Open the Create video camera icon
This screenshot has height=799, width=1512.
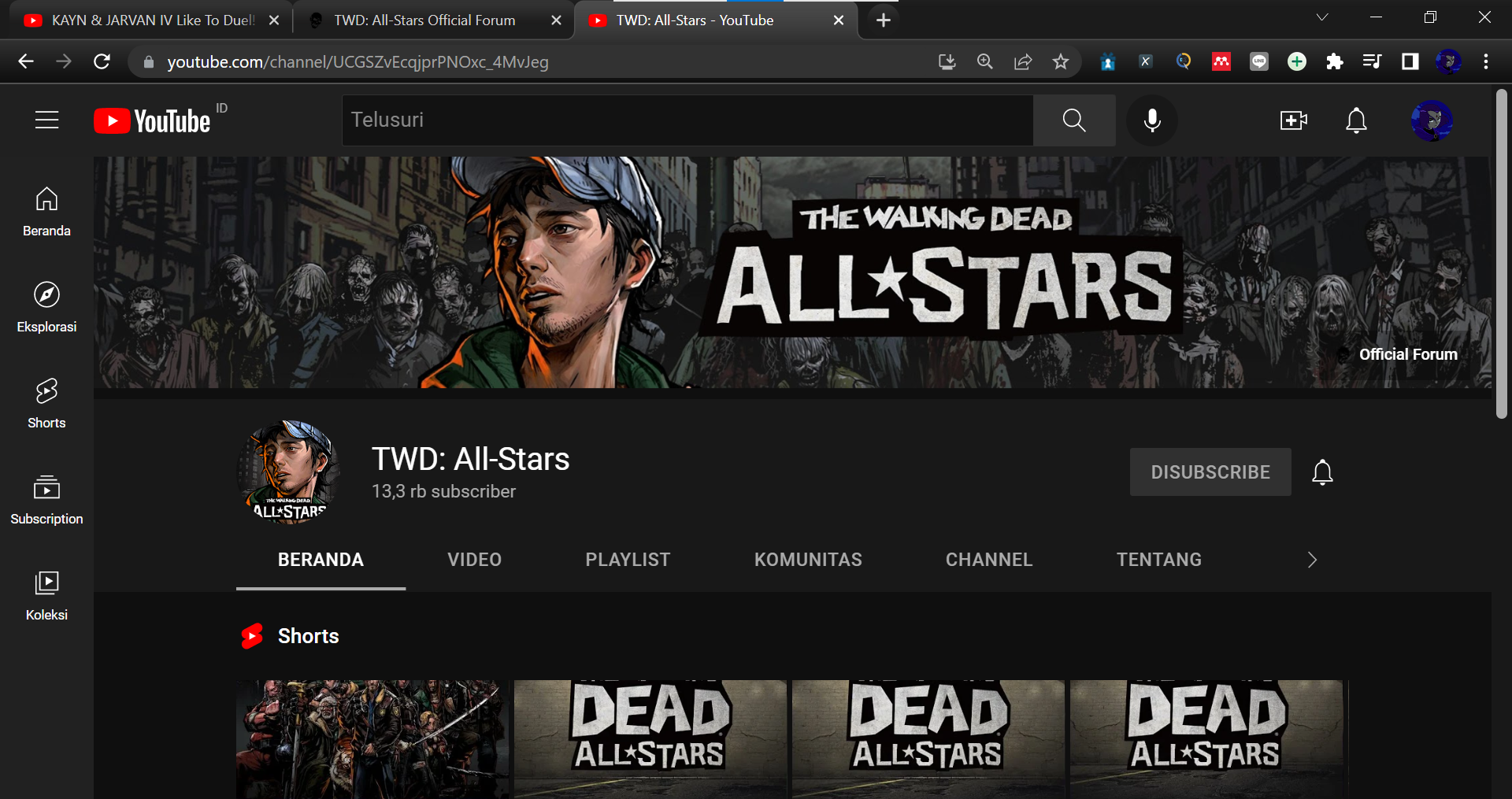coord(1293,120)
